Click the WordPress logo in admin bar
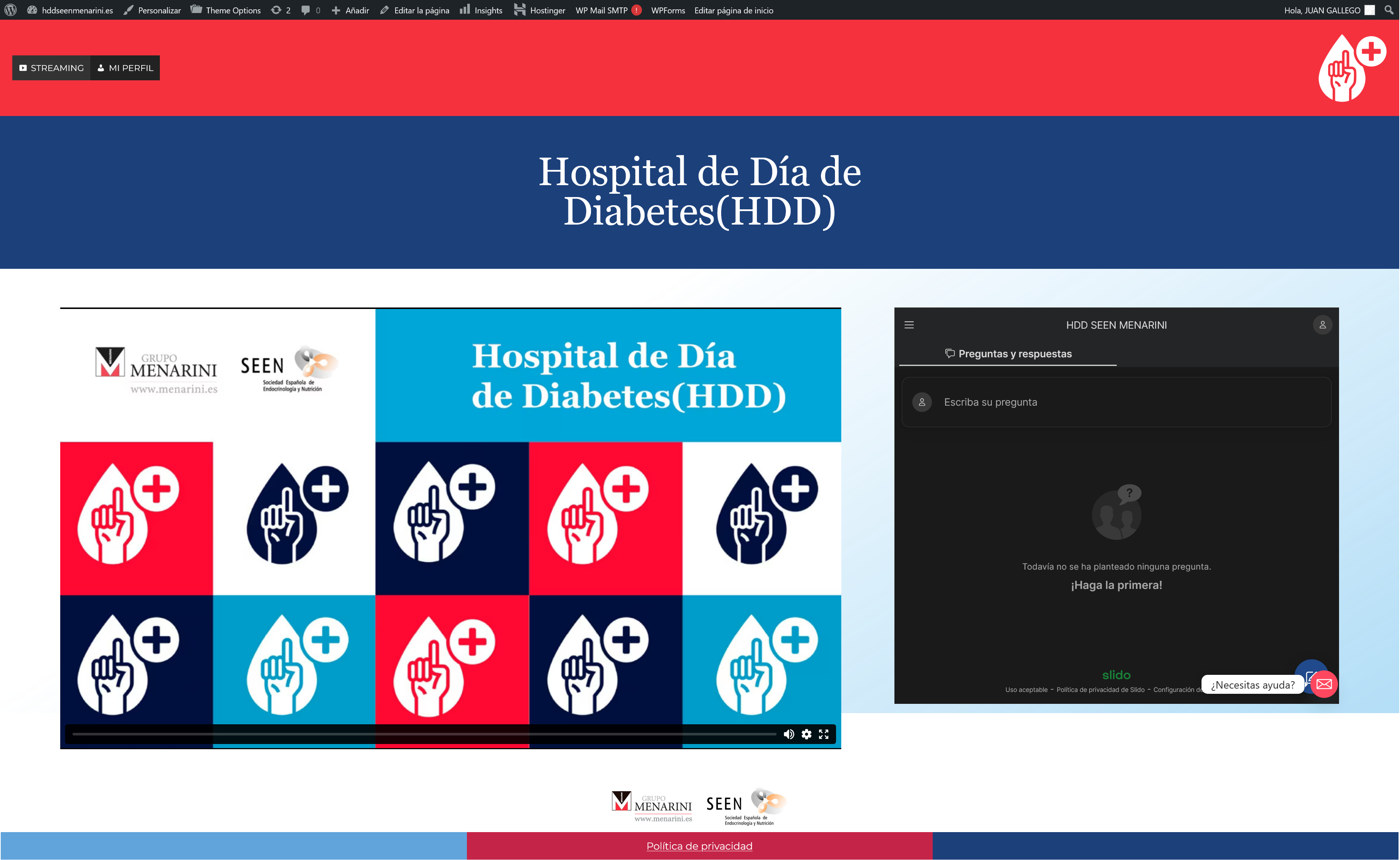Viewport: 1400px width, 860px height. pos(10,10)
